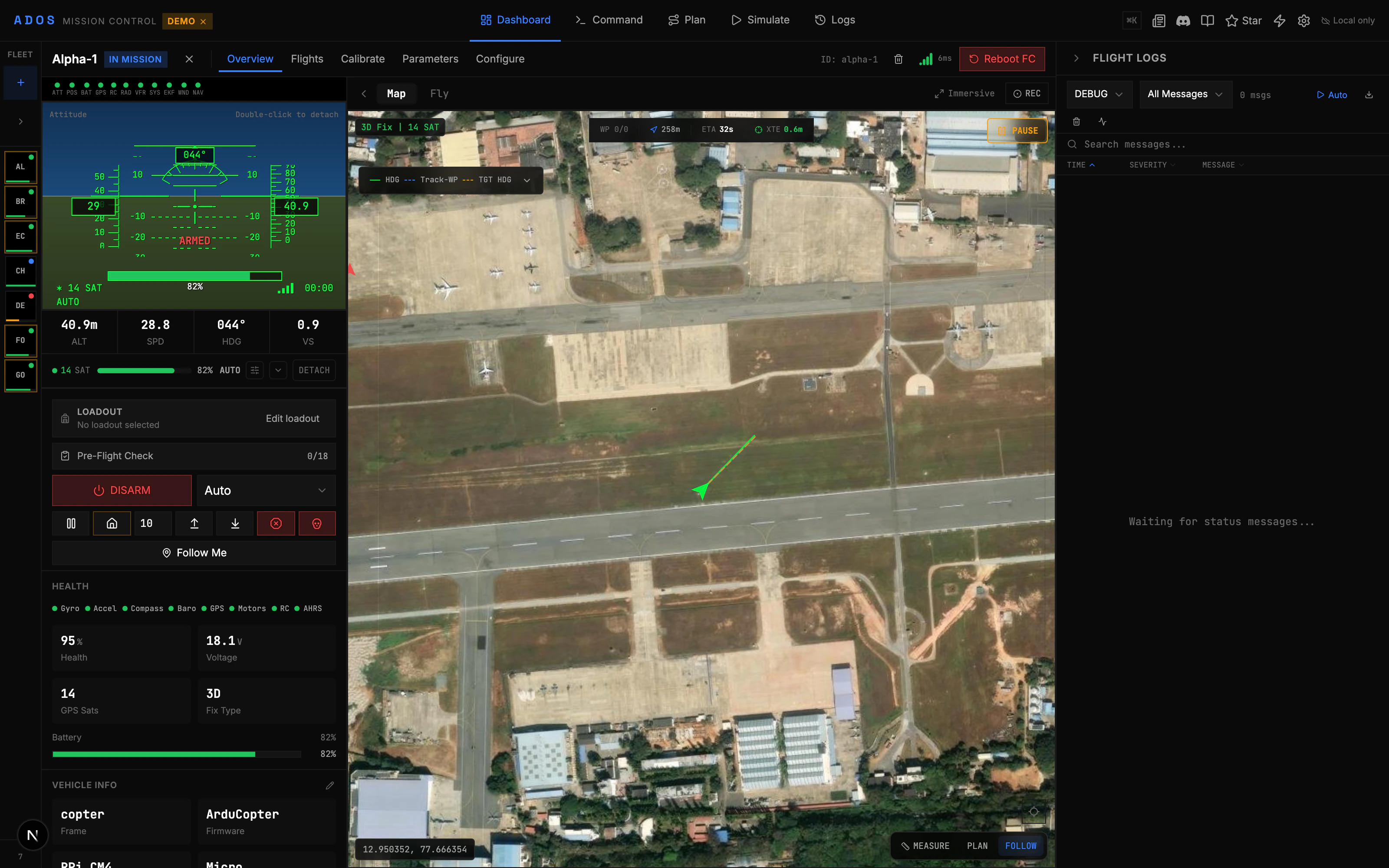
Task: Select the CH drone in fleet list
Action: (x=21, y=271)
